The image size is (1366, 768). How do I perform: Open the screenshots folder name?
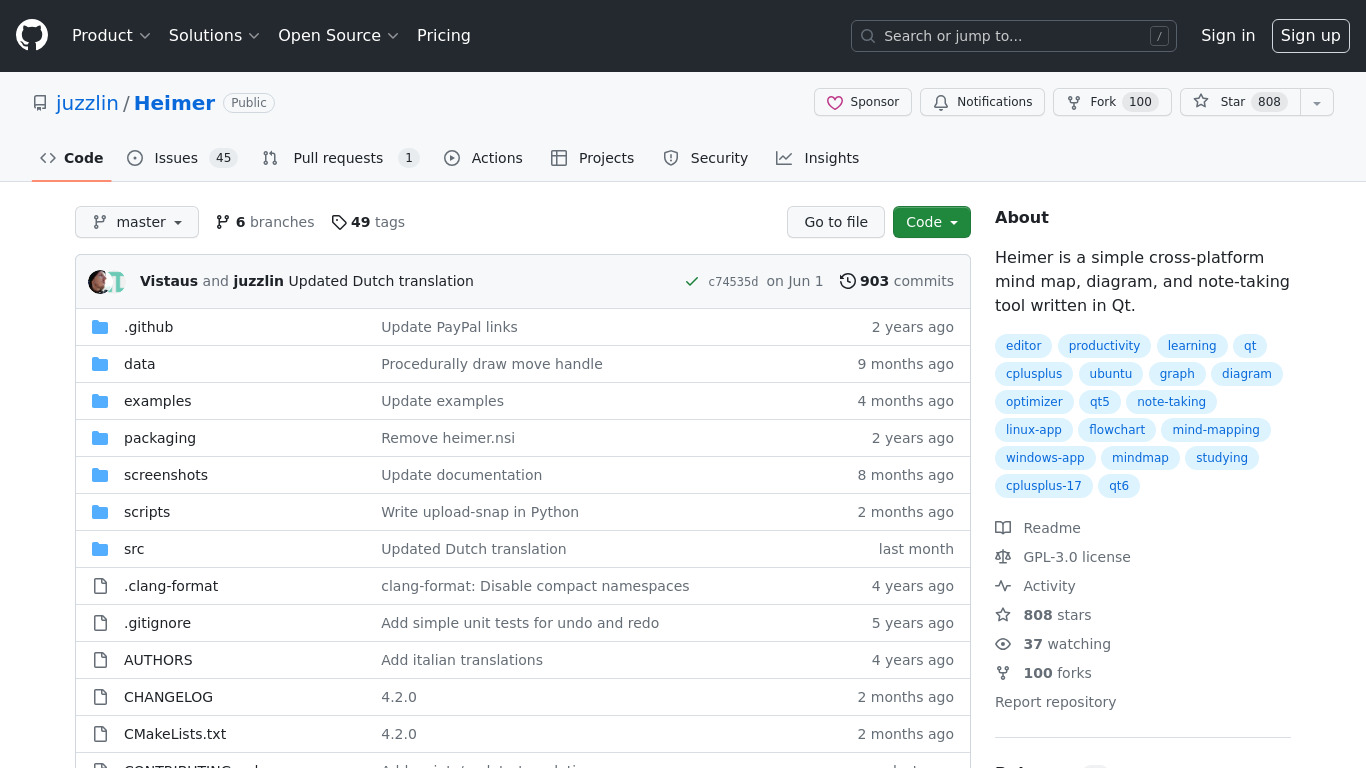[166, 475]
